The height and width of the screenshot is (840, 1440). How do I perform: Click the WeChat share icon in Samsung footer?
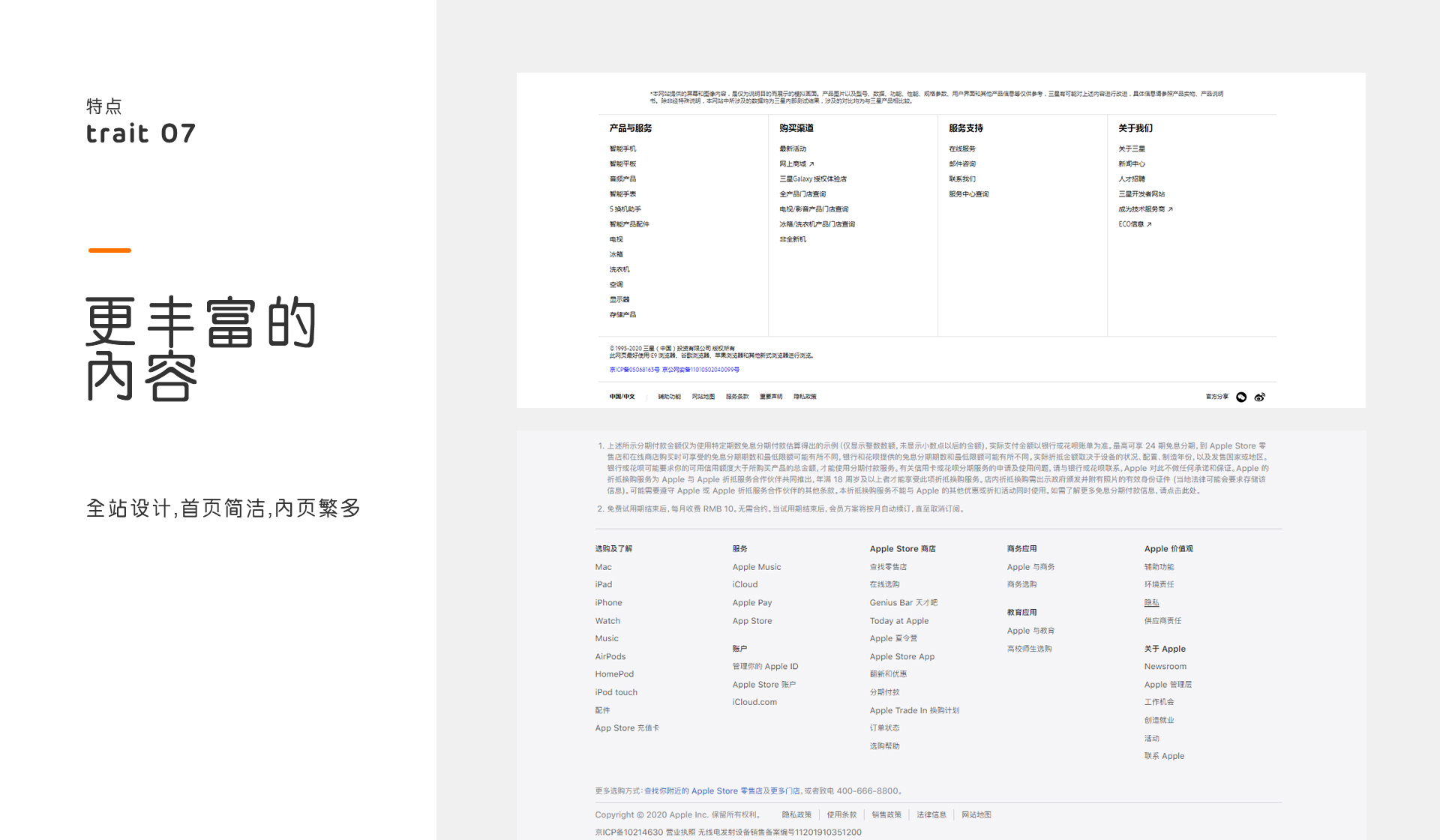[1241, 397]
